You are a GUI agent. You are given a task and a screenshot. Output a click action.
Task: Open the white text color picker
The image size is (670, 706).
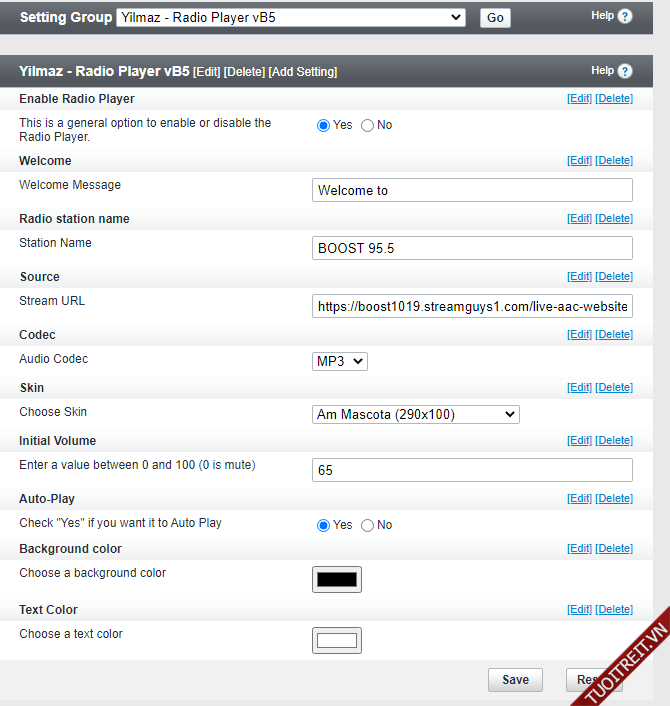337,640
